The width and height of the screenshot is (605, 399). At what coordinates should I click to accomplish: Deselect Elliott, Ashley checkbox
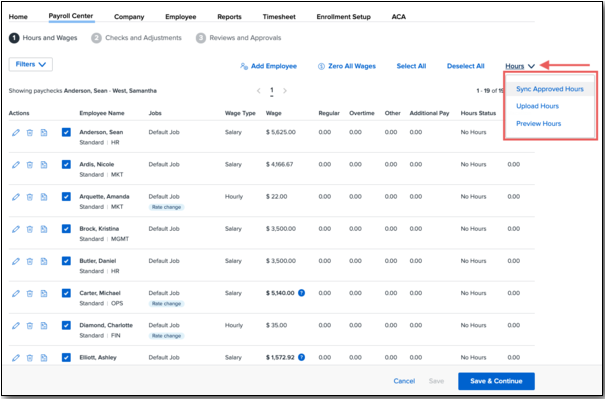click(66, 358)
